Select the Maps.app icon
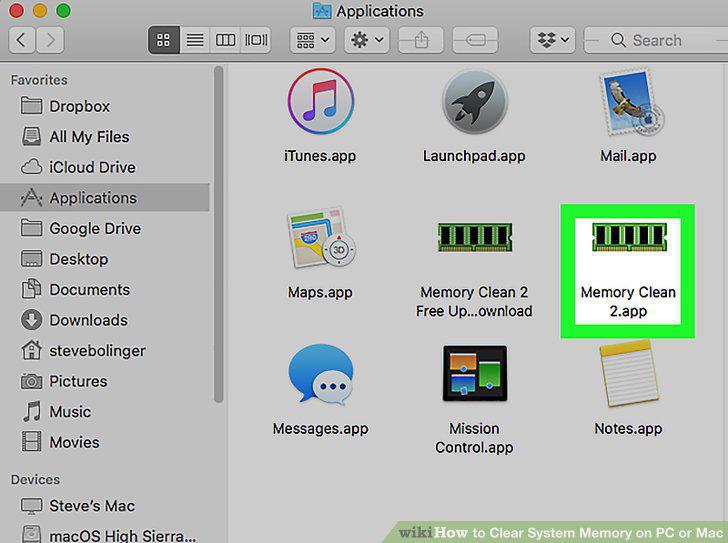Screen dimensions: 728x543 (321, 237)
